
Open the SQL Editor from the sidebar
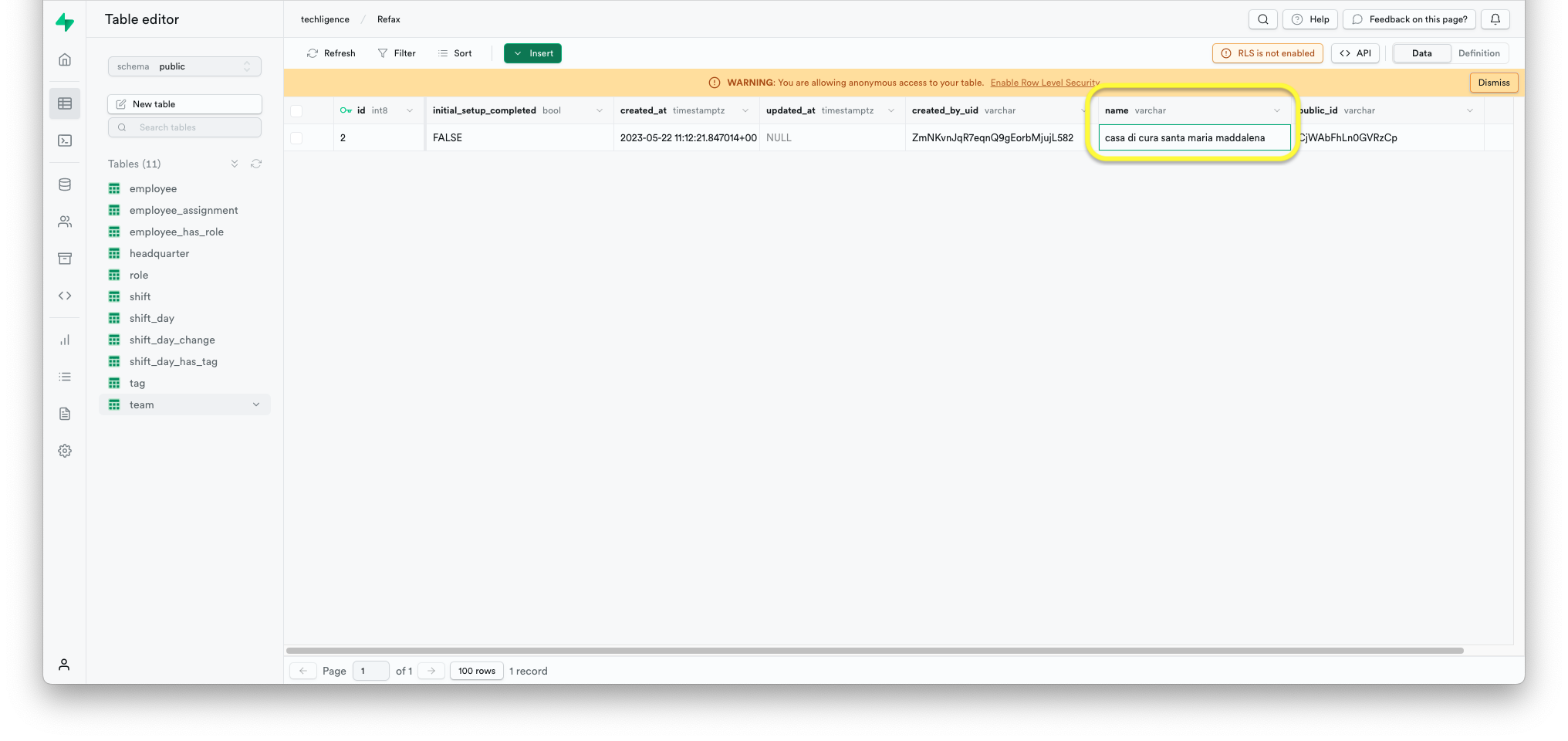(x=65, y=140)
